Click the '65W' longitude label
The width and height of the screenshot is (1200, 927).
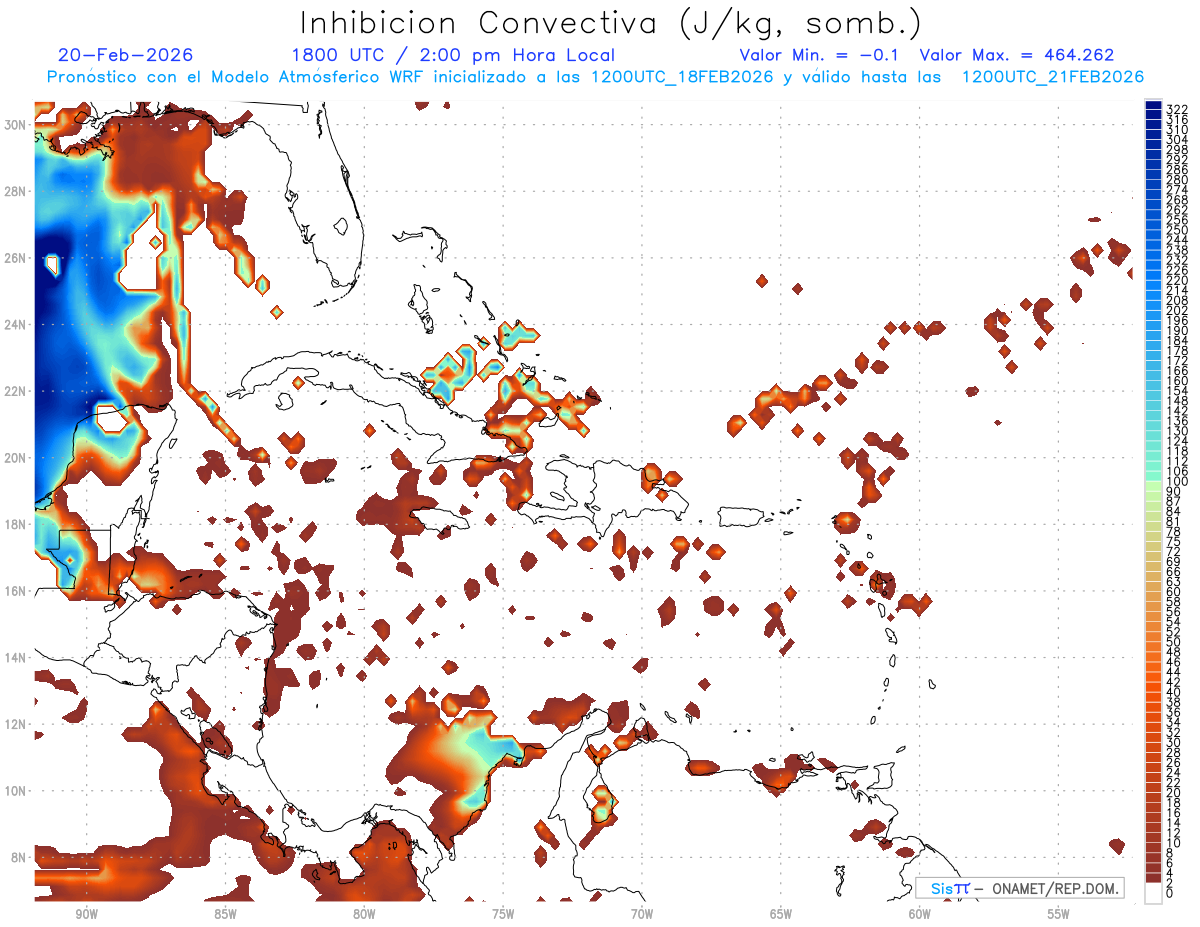(x=781, y=915)
